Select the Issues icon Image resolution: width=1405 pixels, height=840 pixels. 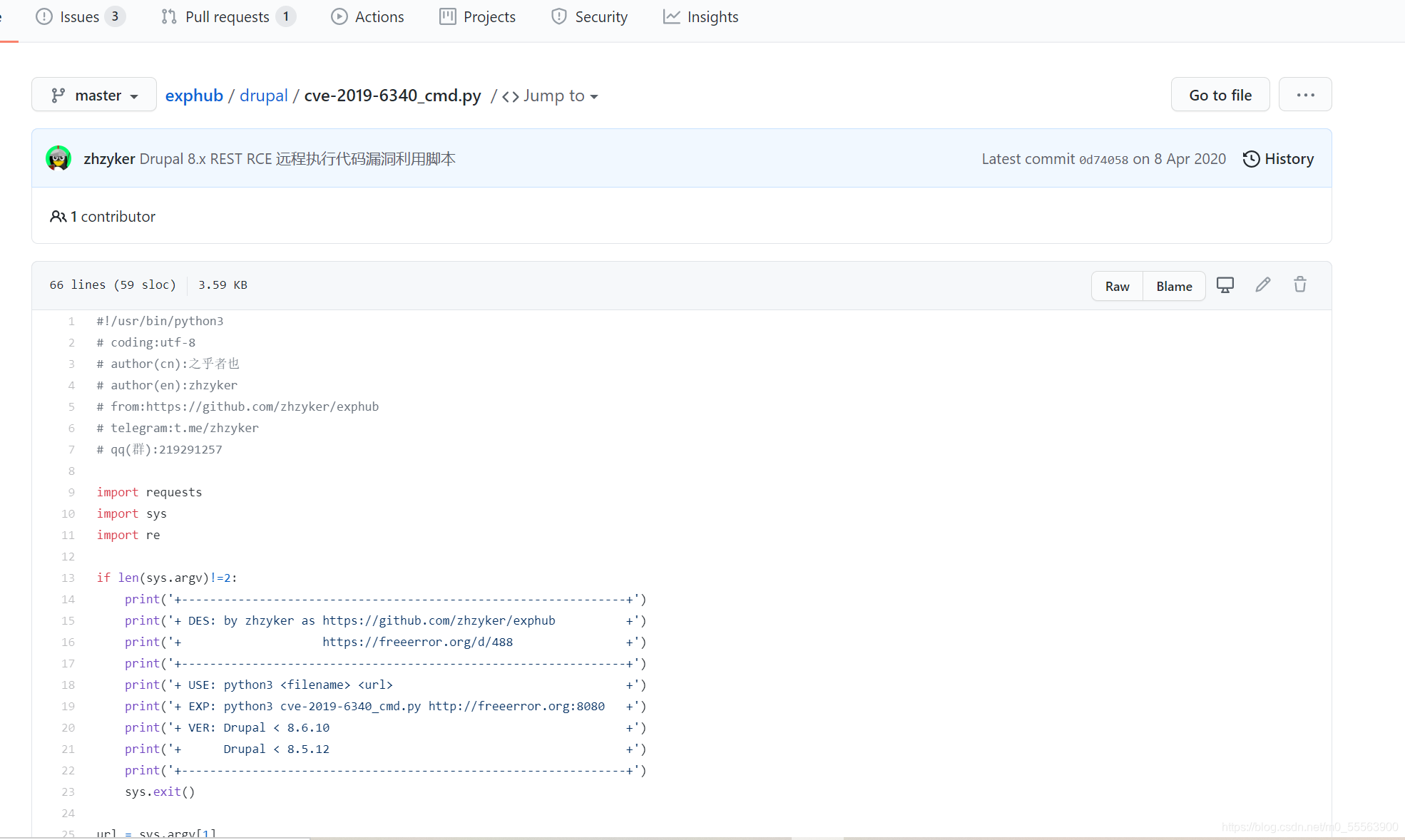click(x=44, y=16)
